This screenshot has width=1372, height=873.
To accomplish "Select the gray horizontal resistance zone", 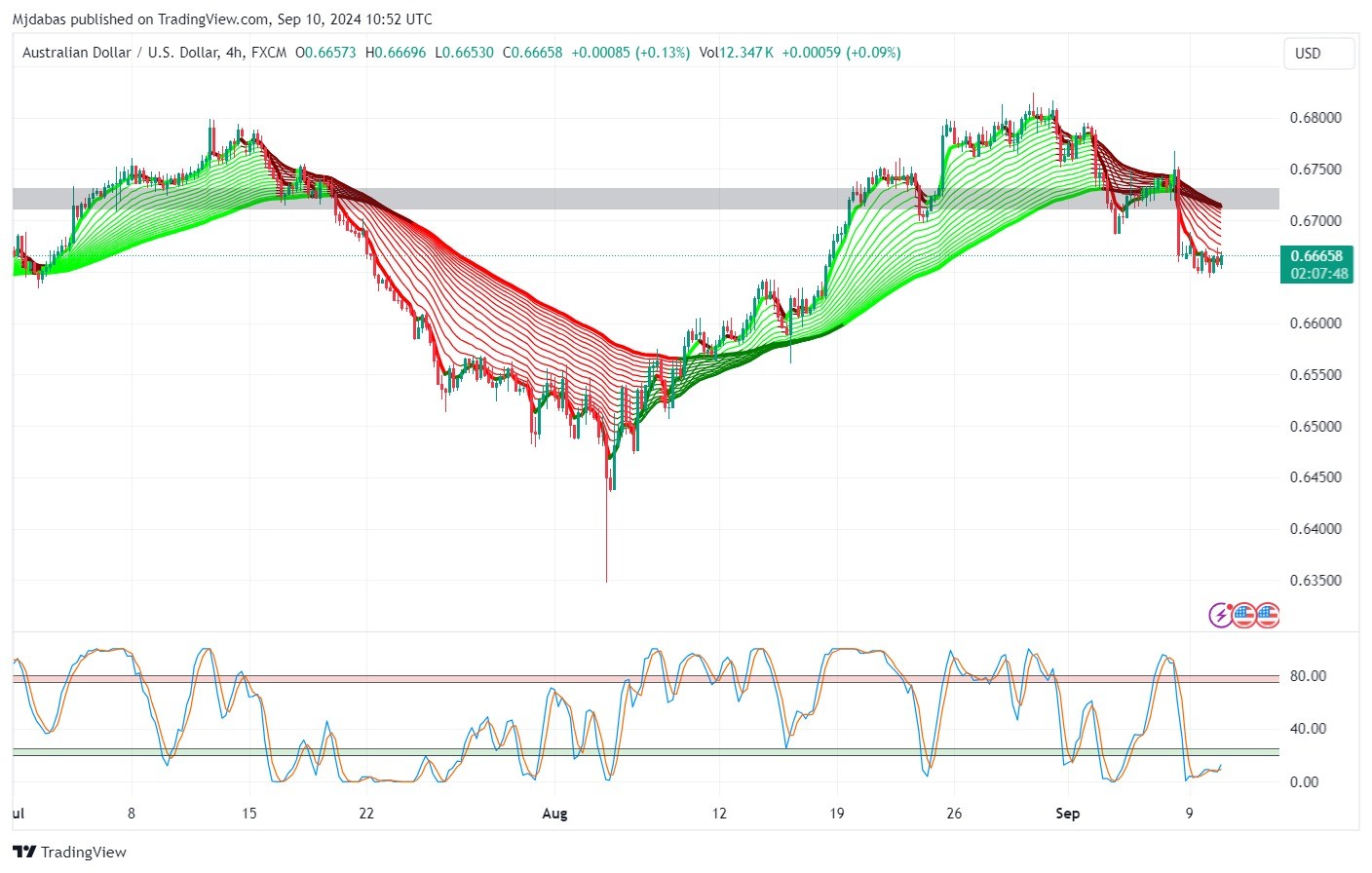I will pos(646,199).
